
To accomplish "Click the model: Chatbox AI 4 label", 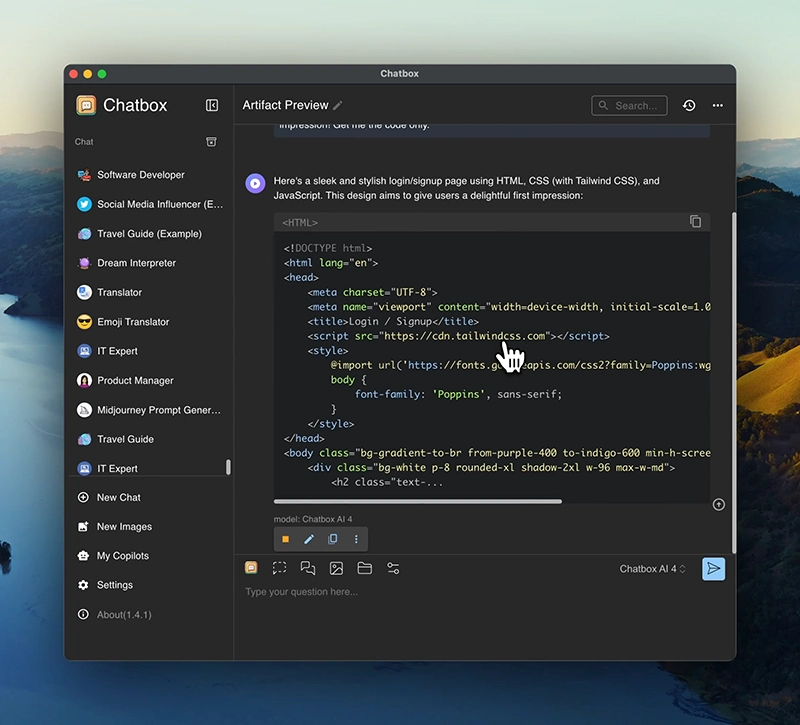I will tap(313, 519).
